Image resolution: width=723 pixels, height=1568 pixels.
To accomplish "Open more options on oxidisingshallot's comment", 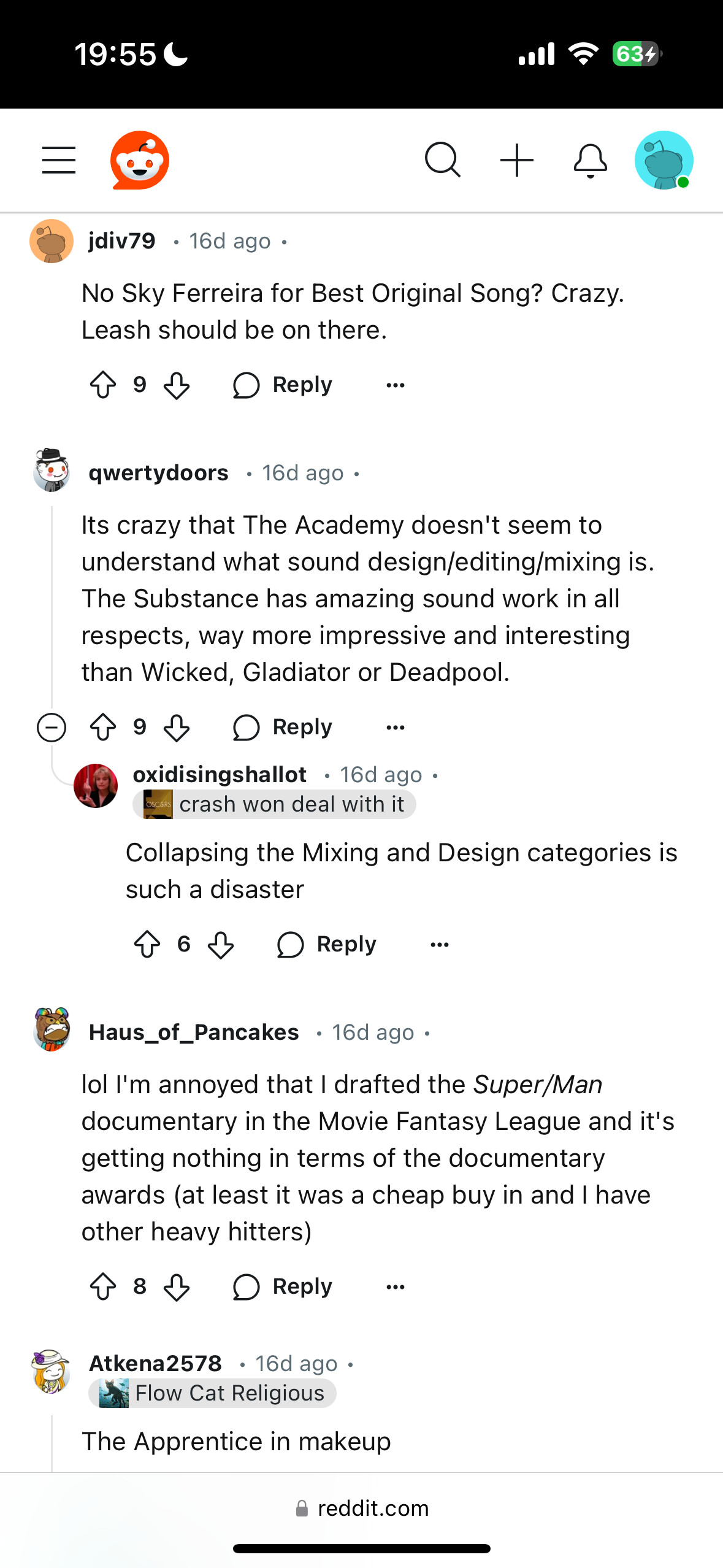I will pos(440,945).
